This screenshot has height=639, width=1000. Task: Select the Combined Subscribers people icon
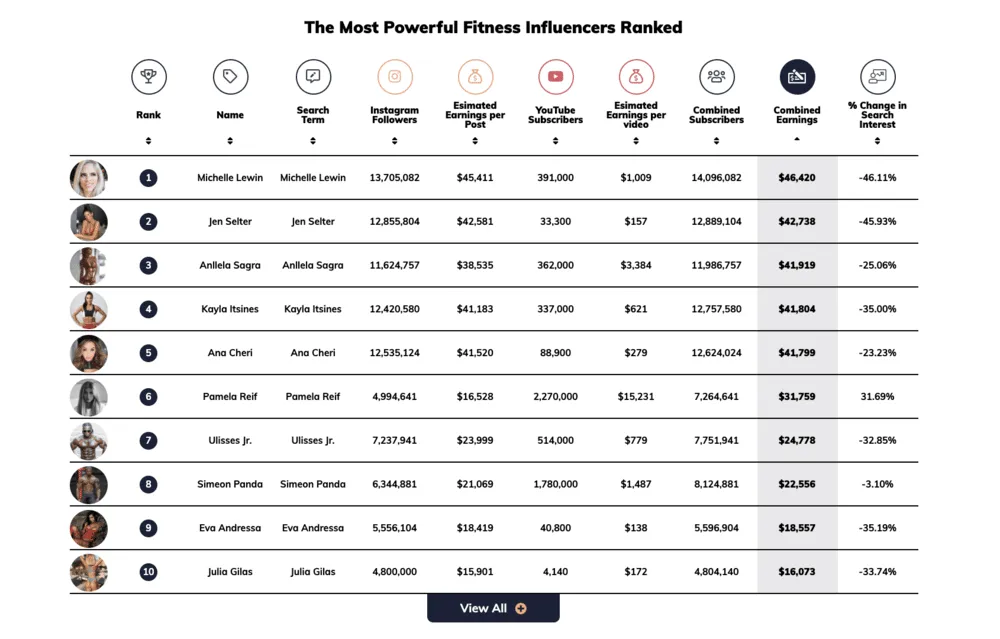[x=716, y=76]
